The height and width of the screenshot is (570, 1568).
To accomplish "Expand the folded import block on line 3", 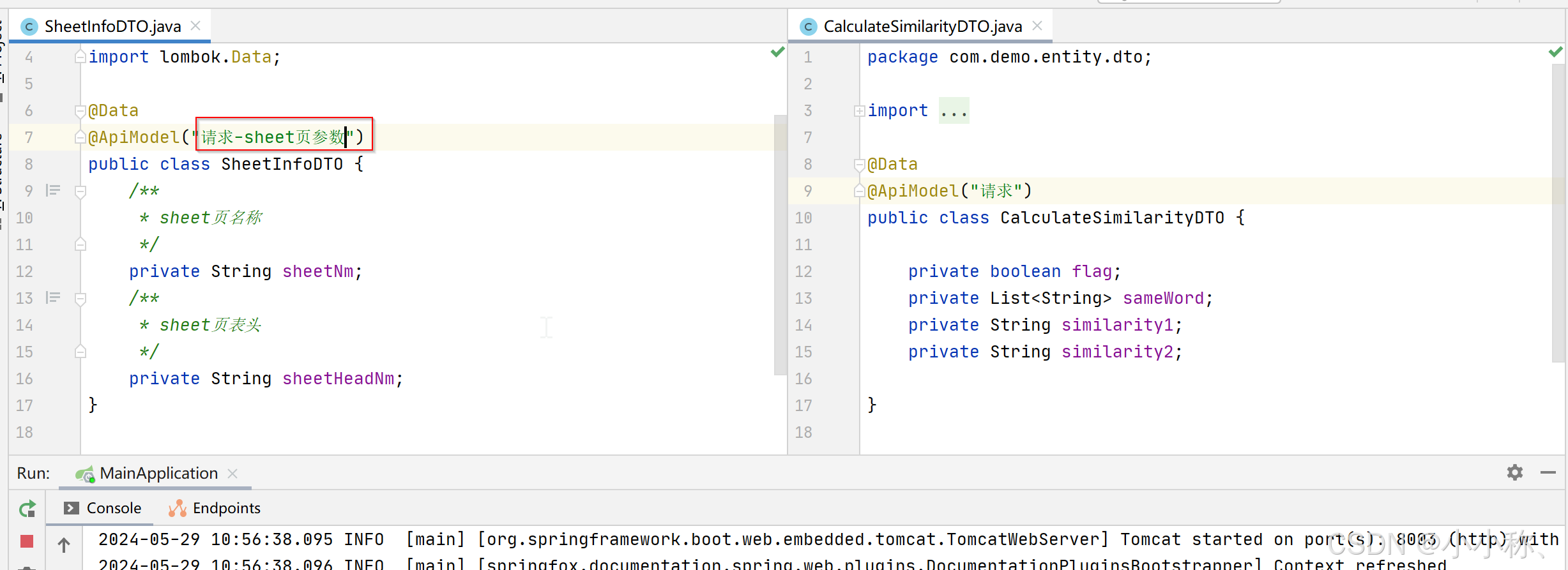I will coord(860,111).
